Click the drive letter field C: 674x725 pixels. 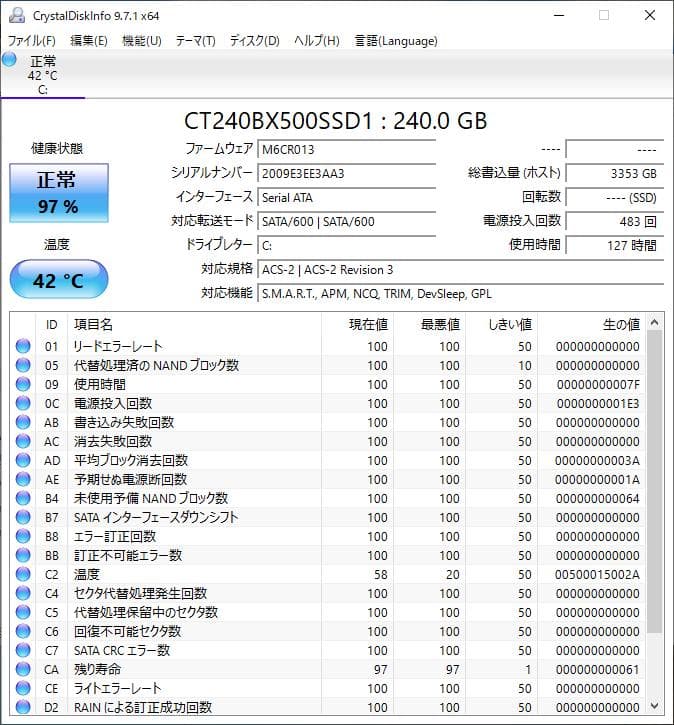pos(346,246)
